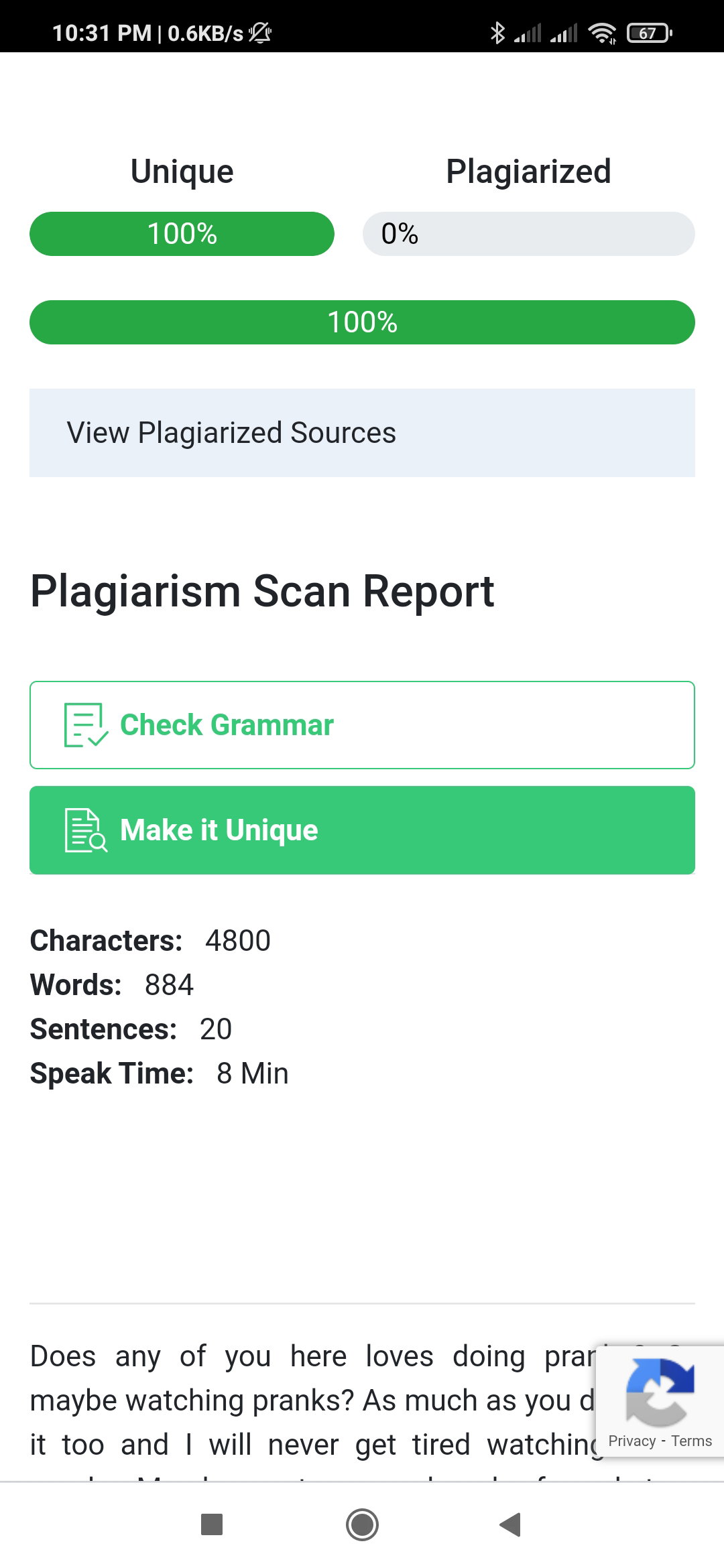724x1568 pixels.
Task: Click the Check Grammar button
Action: tap(362, 725)
